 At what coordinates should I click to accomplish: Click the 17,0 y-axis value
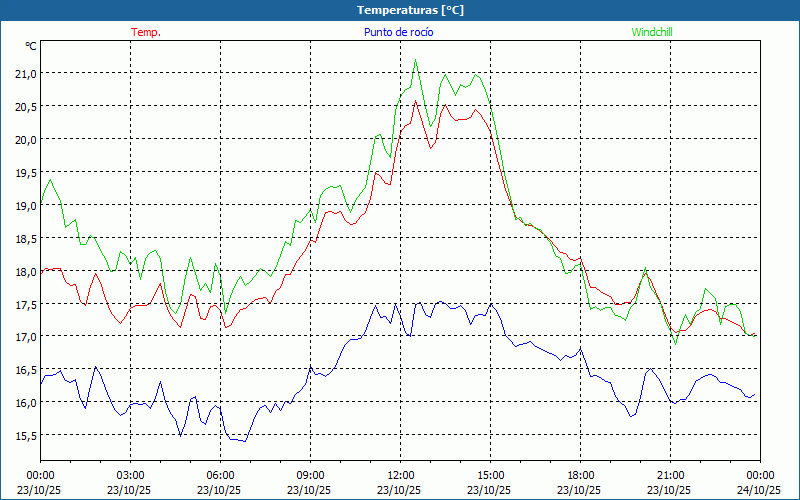25,337
